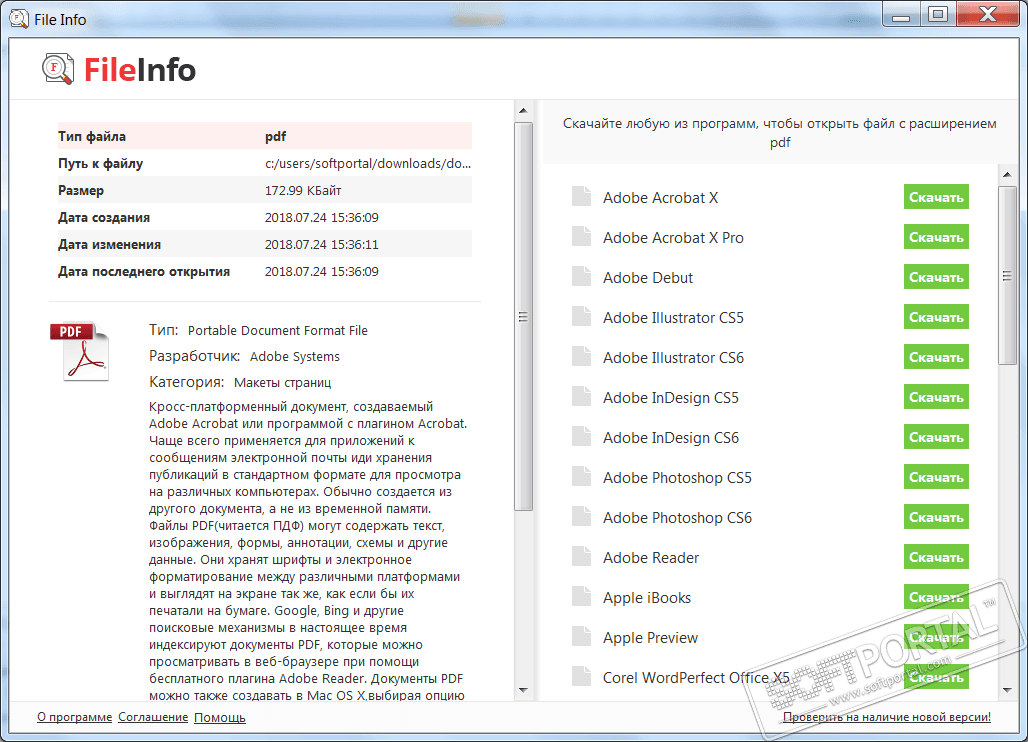Click the left panel scrollbar up arrow
The height and width of the screenshot is (742, 1028).
click(x=523, y=110)
